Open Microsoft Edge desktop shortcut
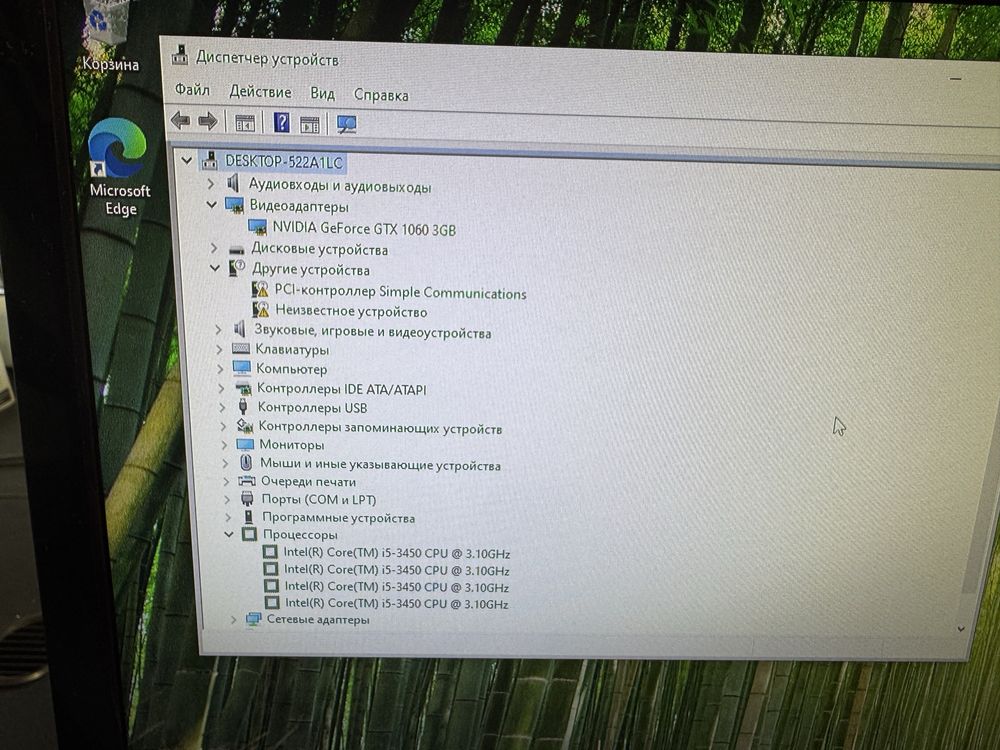This screenshot has width=1000, height=750. (119, 167)
